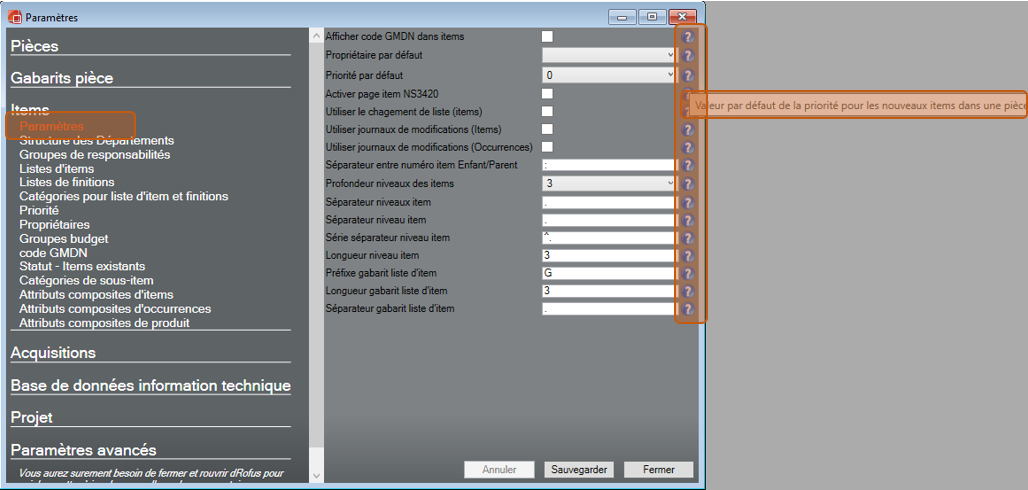The height and width of the screenshot is (490, 1028).
Task: Show help for Préfixe gabarit liste d'item
Action: (x=688, y=274)
